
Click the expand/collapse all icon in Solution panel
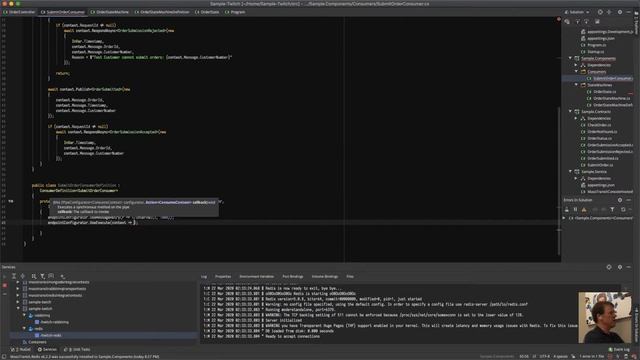609,12
